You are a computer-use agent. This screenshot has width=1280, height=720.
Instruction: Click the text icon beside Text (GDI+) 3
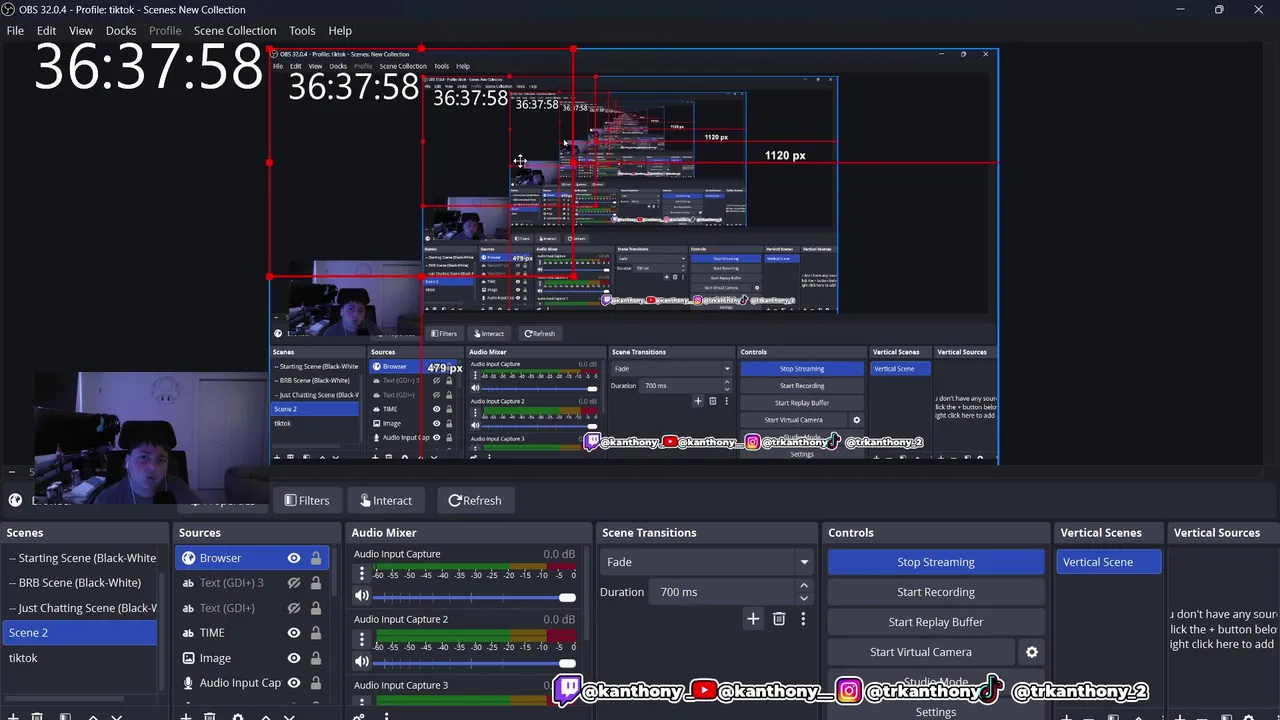click(188, 583)
